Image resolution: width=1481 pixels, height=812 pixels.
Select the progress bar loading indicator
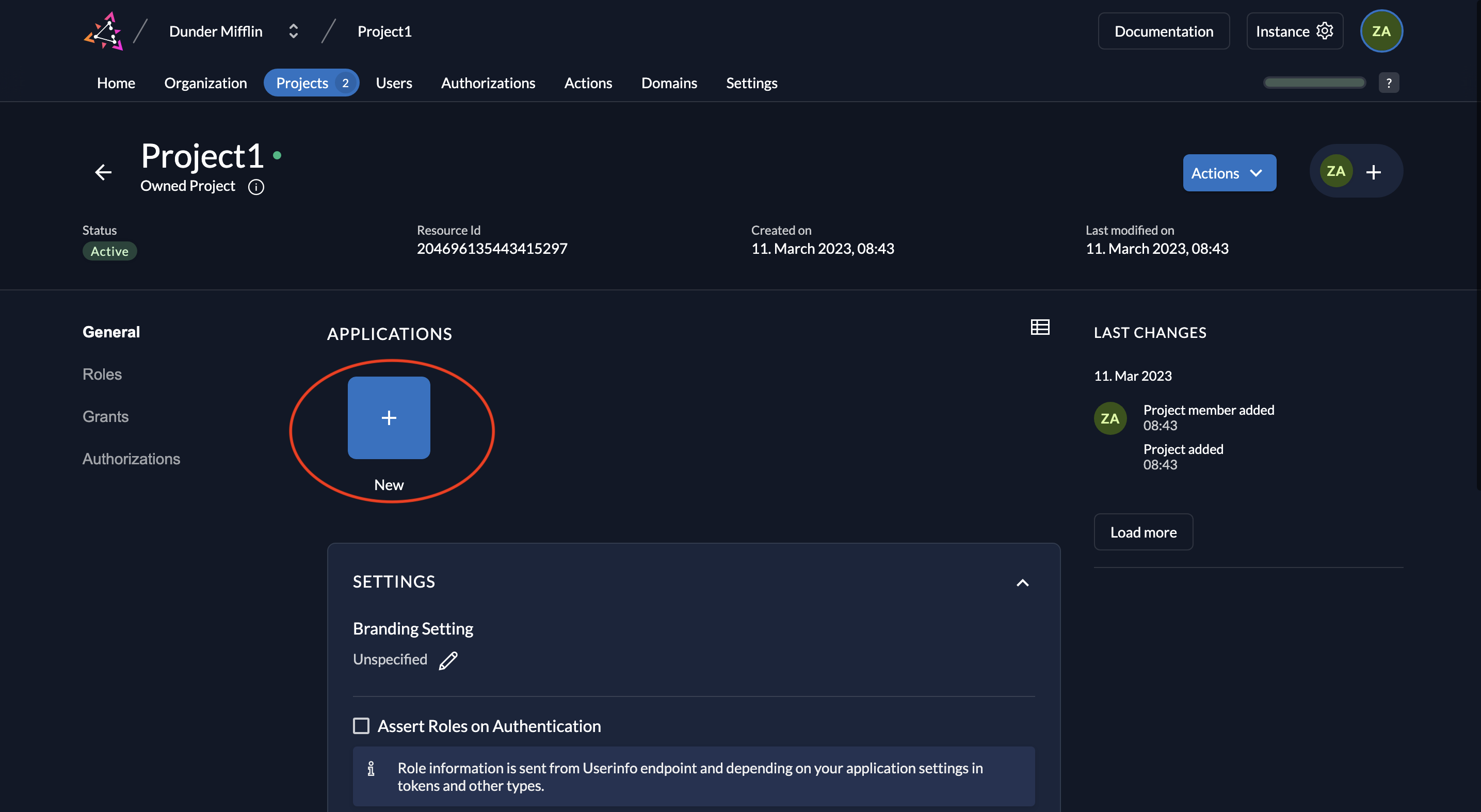pos(1314,82)
